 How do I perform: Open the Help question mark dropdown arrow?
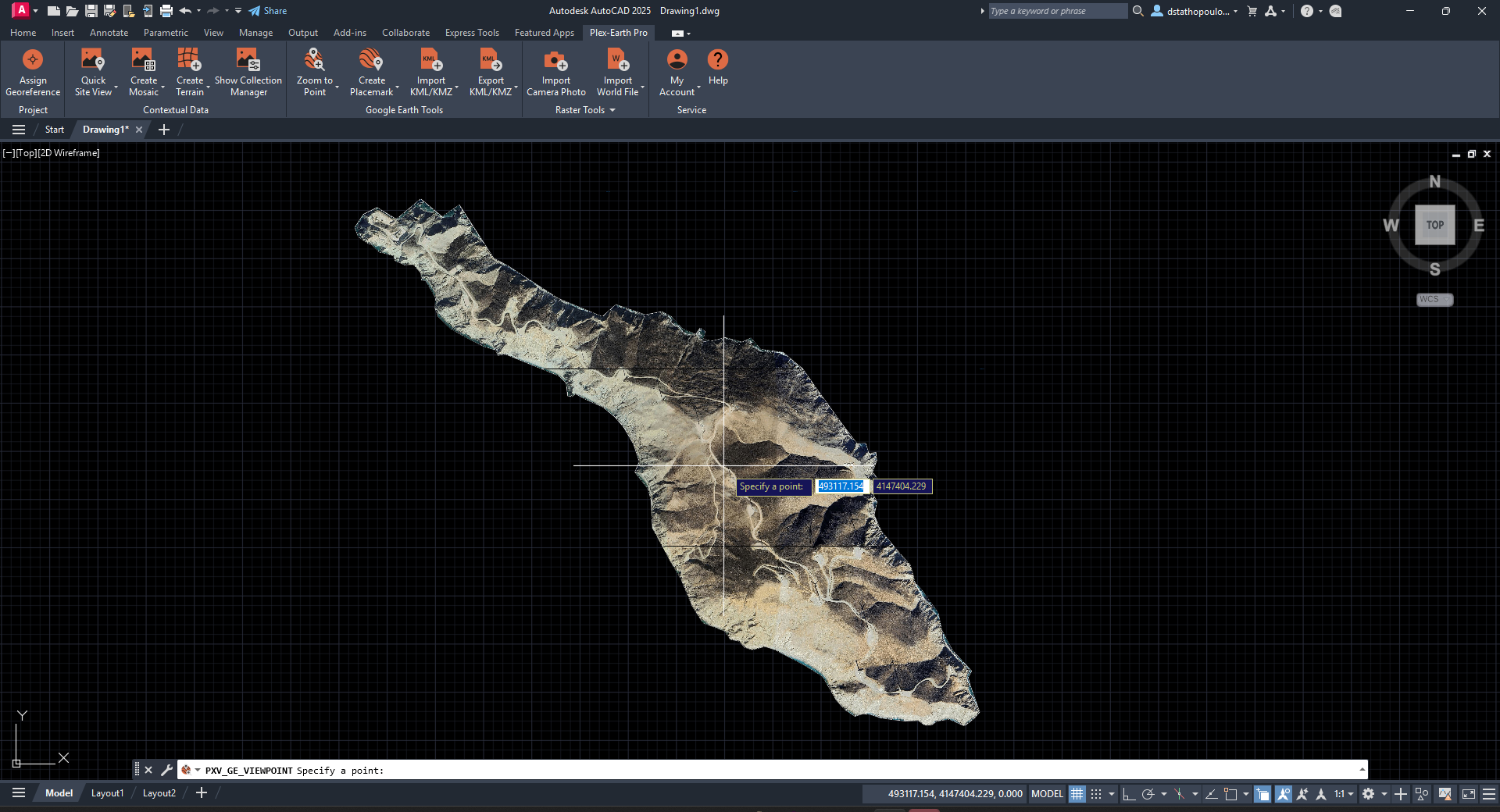[x=1320, y=11]
